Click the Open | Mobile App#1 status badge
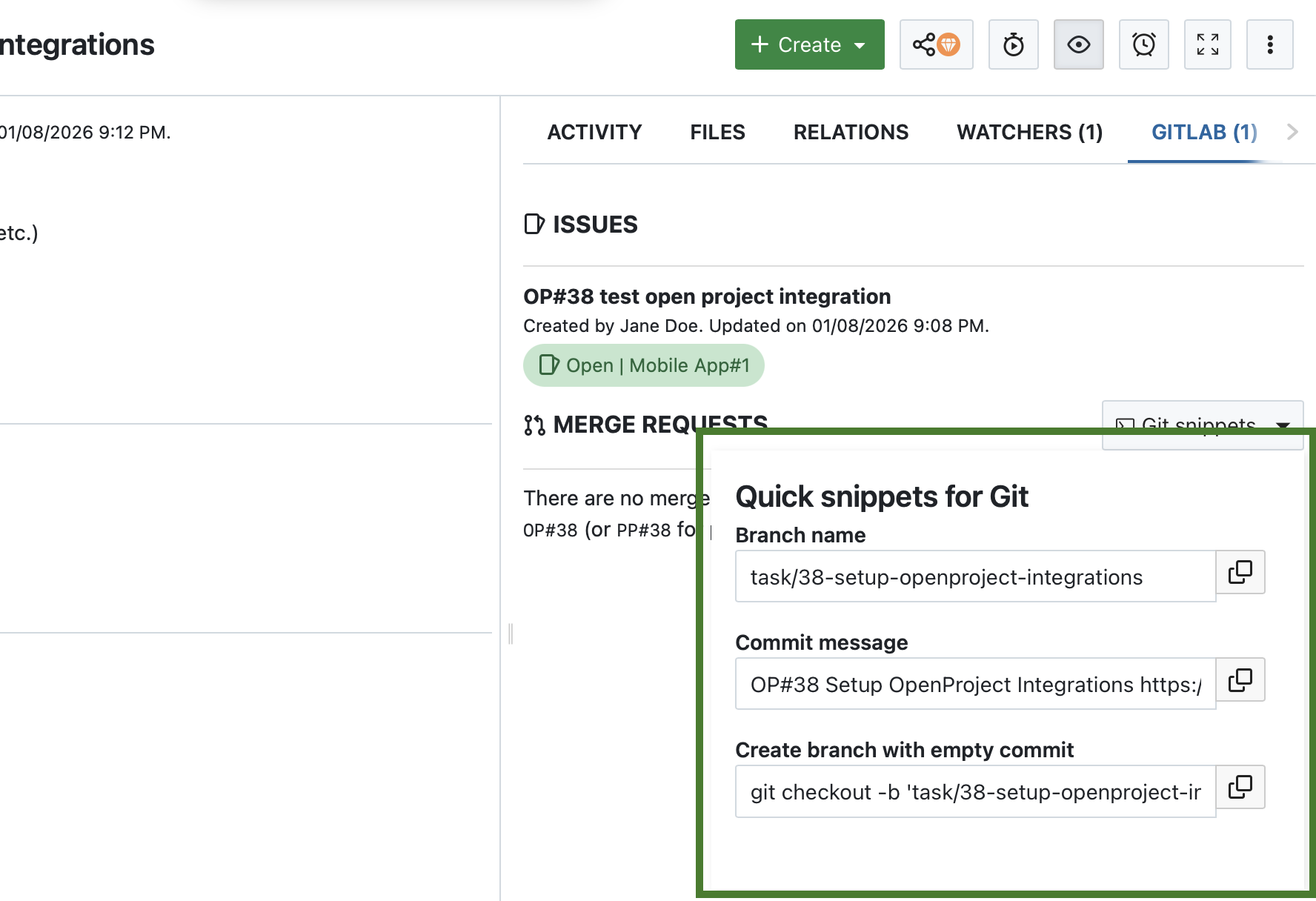Viewport: 1316px width, 901px height. pyautogui.click(x=643, y=365)
